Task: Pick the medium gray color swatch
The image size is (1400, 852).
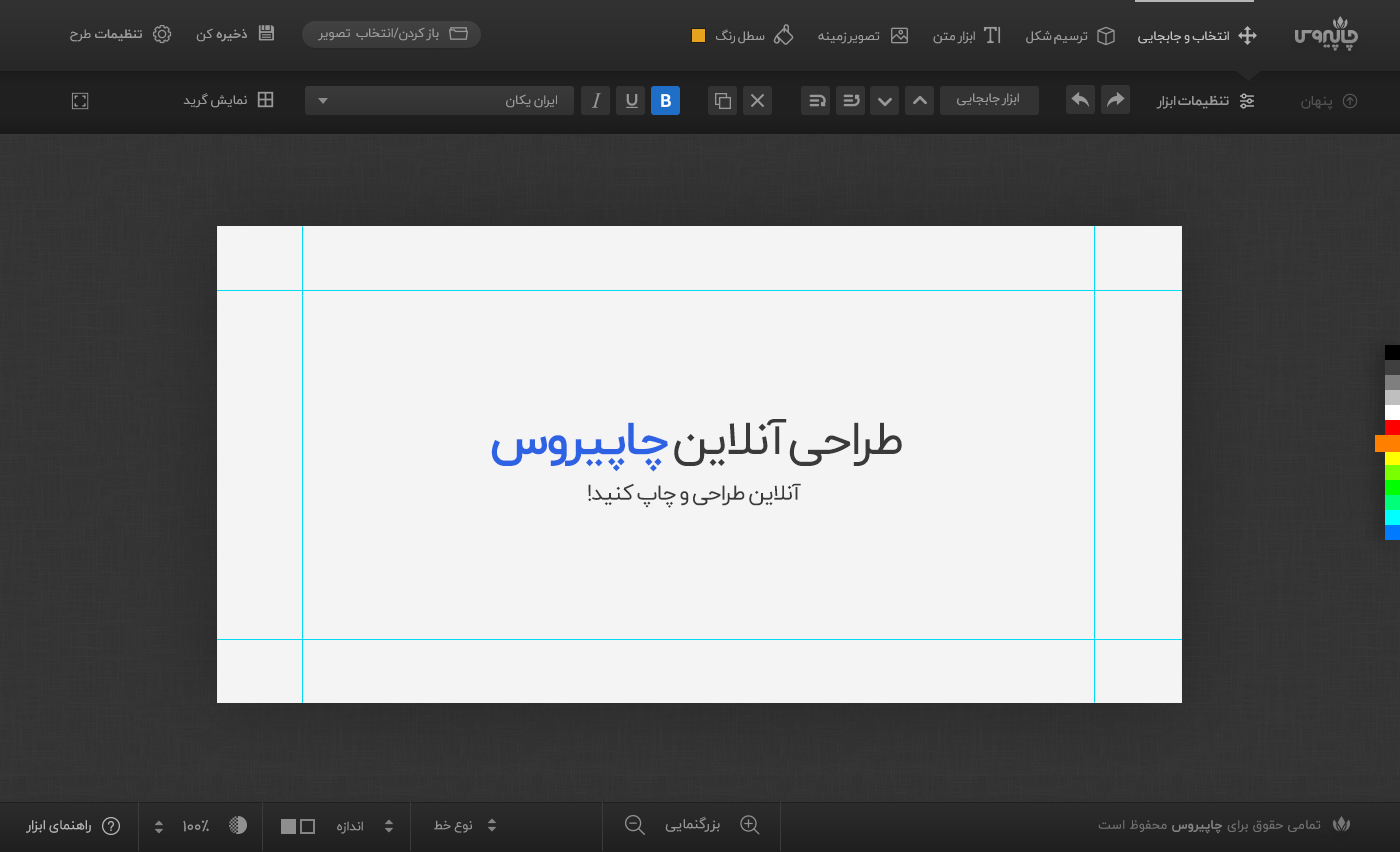Action: (x=1392, y=382)
